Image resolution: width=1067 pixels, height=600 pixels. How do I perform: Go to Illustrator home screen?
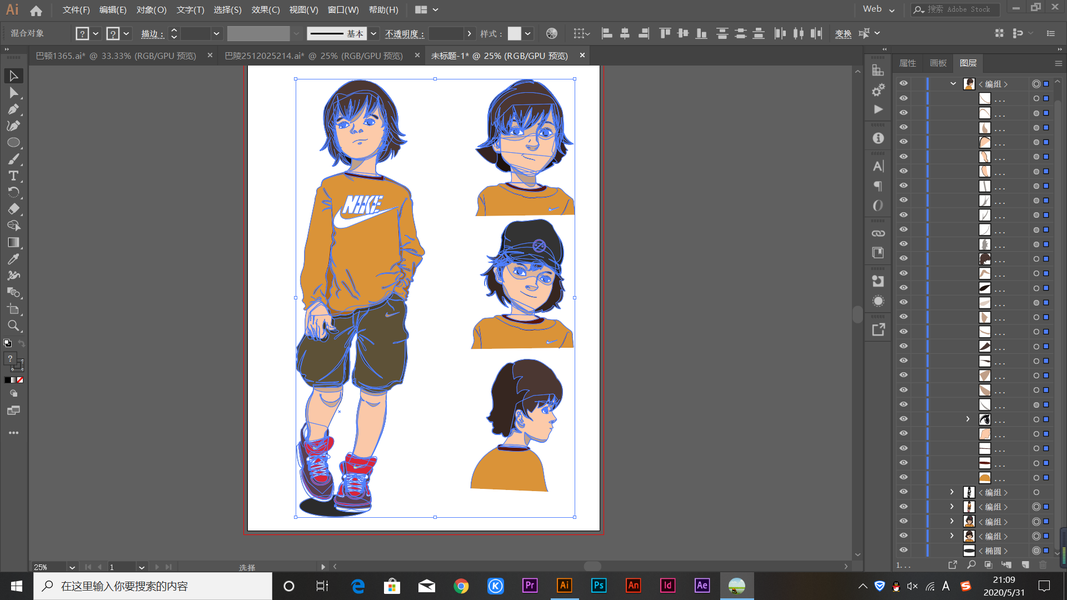pyautogui.click(x=36, y=10)
